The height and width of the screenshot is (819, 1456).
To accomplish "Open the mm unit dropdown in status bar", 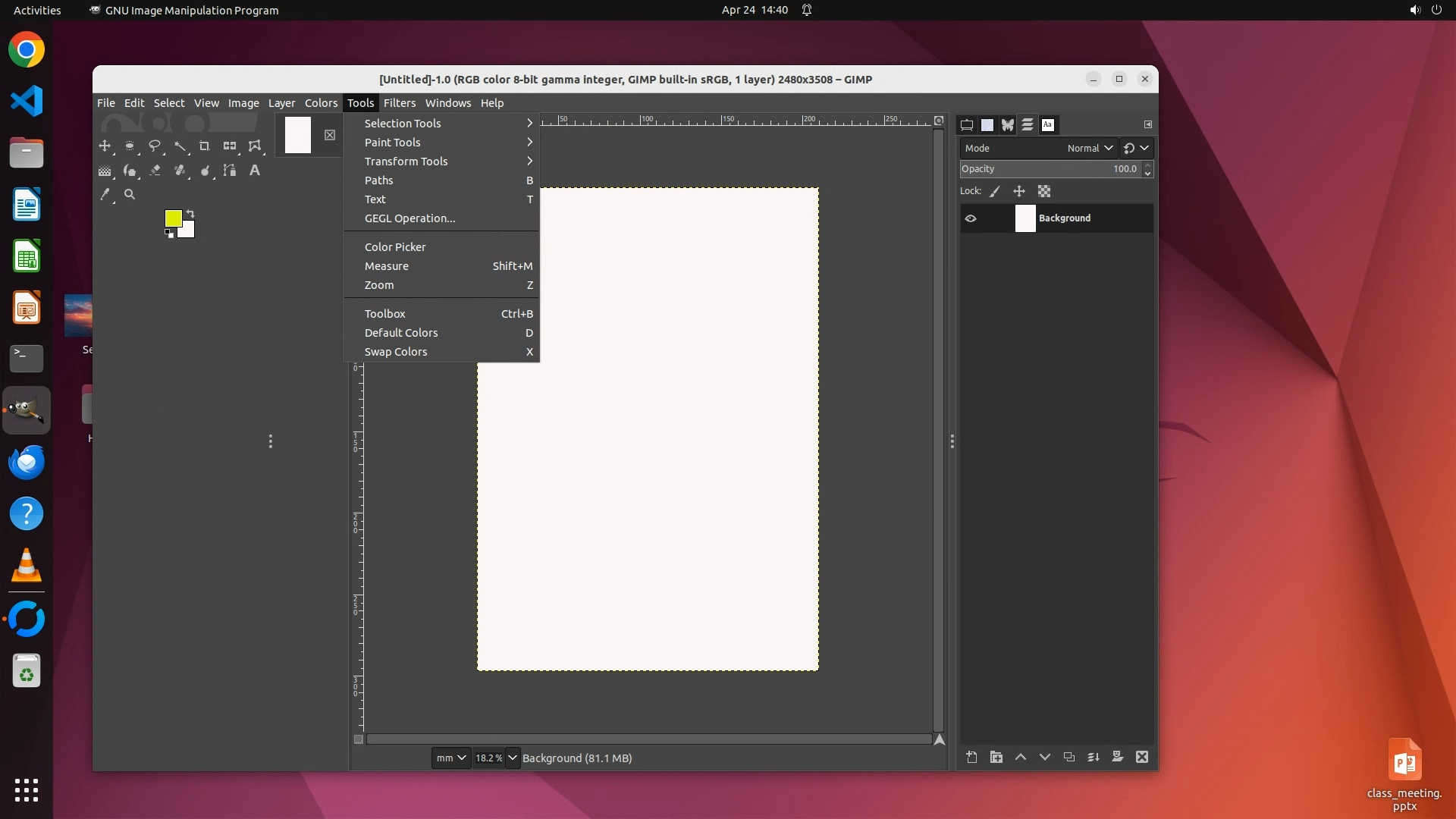I will [x=450, y=758].
